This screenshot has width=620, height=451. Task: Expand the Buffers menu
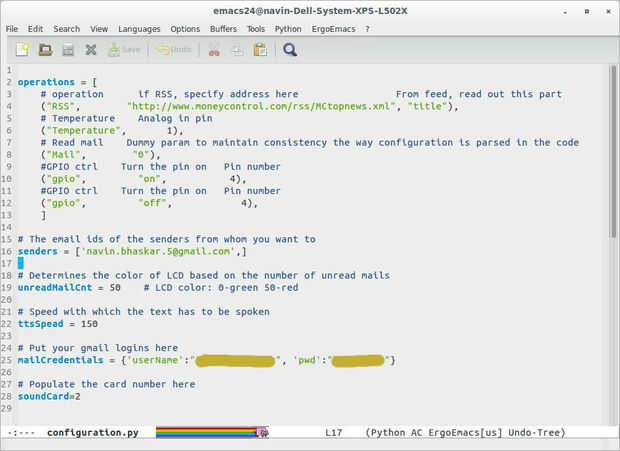(x=224, y=29)
